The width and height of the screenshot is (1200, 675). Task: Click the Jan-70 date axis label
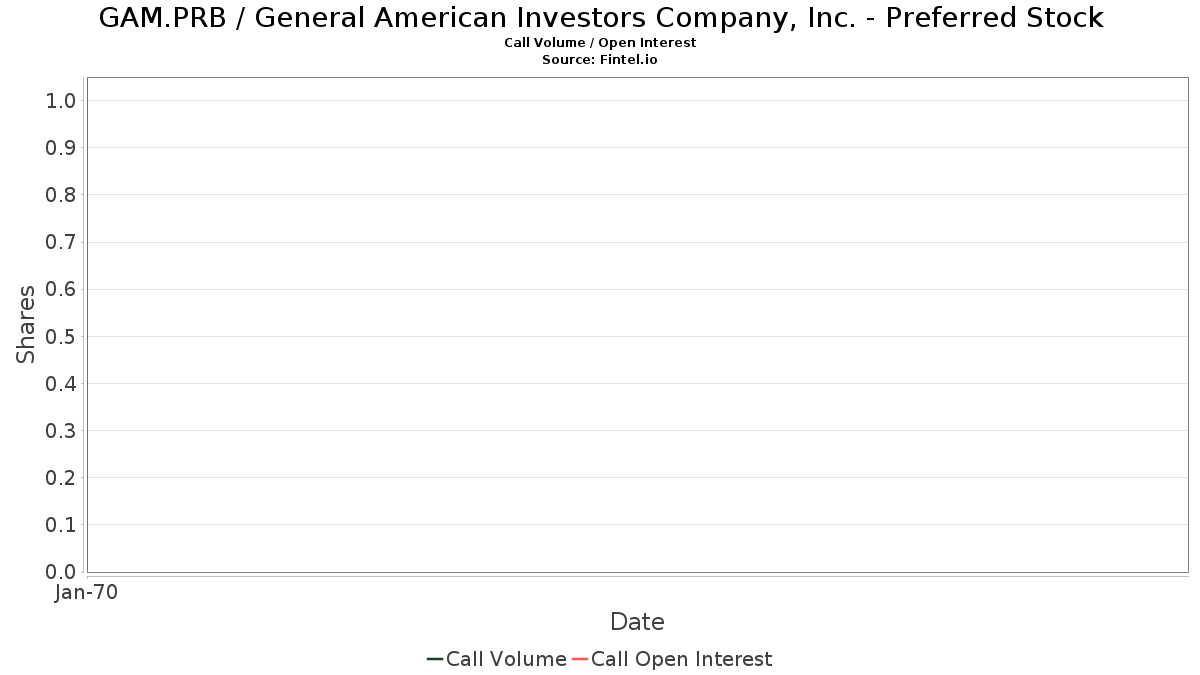(87, 593)
